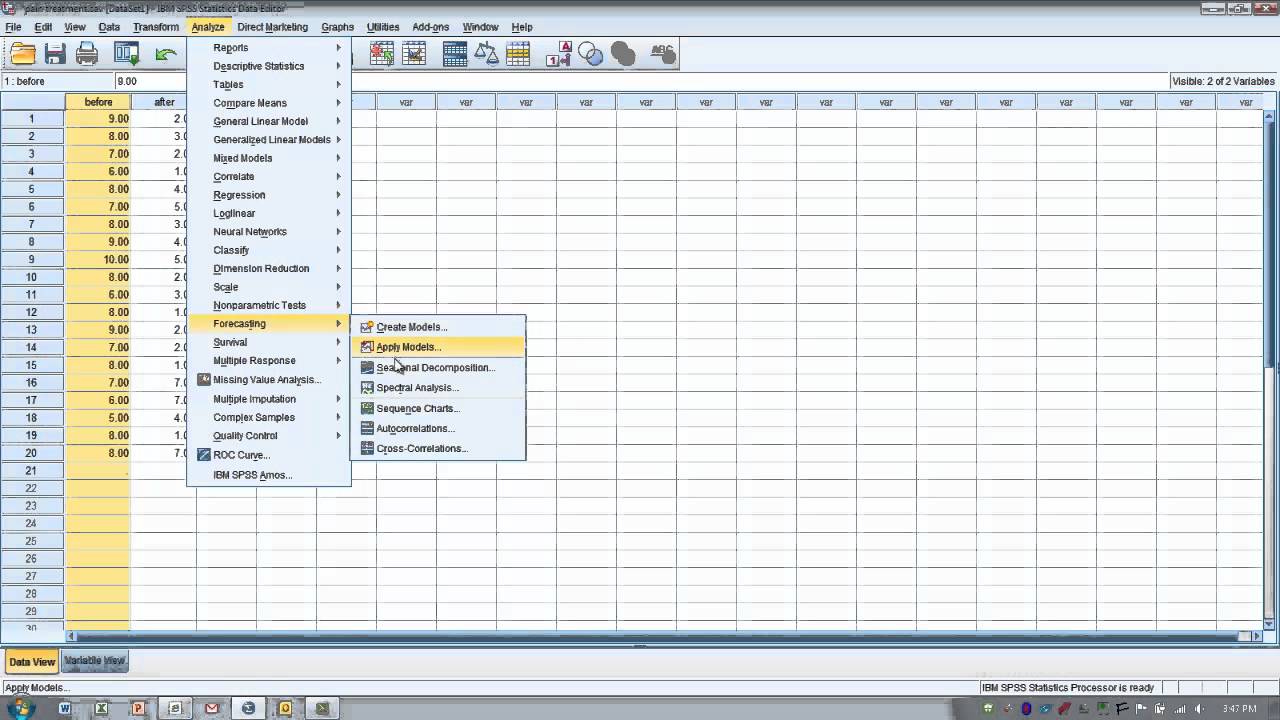Open Missing Value Analysis item
The image size is (1280, 720).
point(268,380)
